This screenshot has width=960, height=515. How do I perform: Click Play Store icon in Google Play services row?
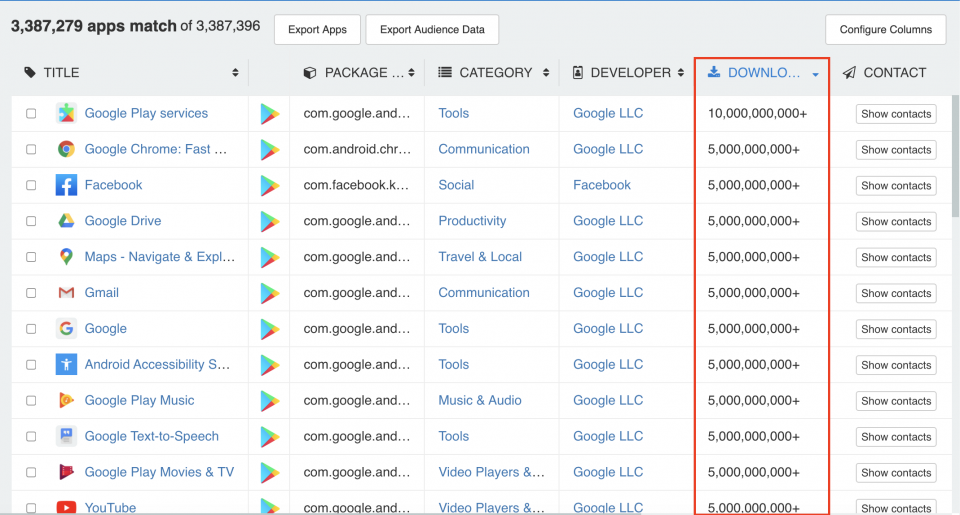pyautogui.click(x=269, y=114)
